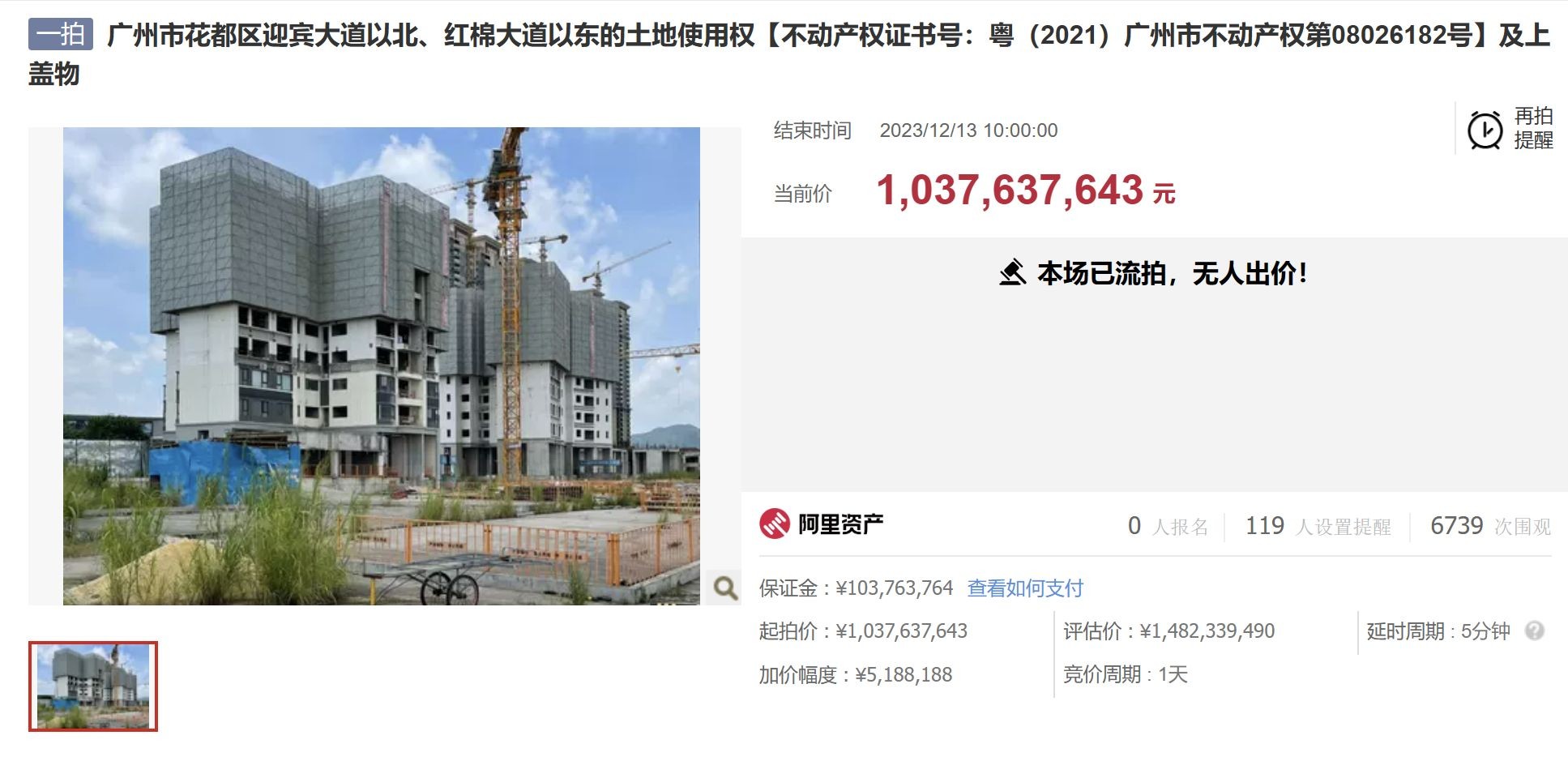
Task: Click the 0 人报名 registration counter
Action: [1168, 526]
